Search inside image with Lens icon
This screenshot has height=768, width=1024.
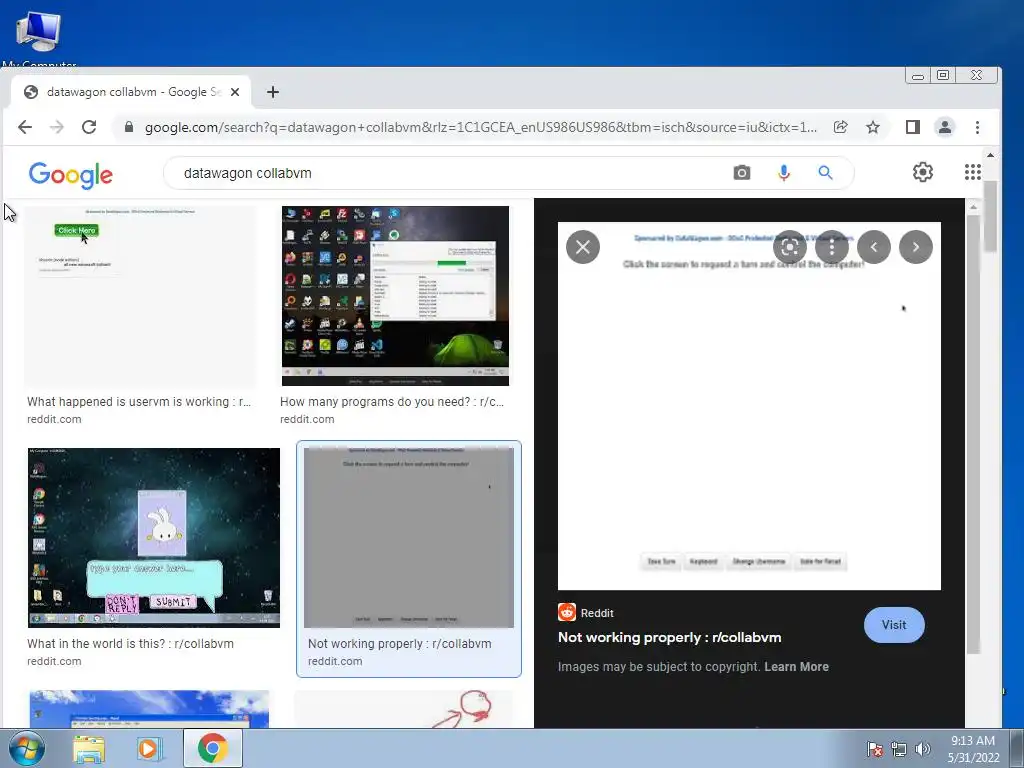(x=790, y=248)
